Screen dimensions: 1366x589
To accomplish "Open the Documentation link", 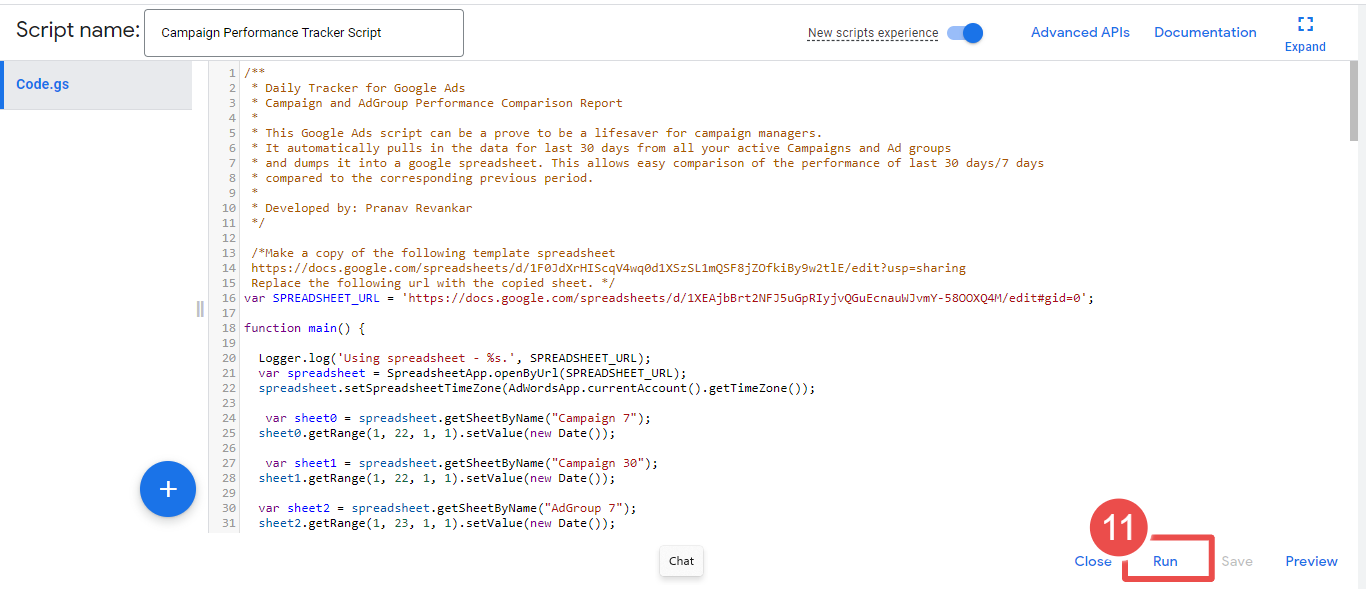I will (x=1205, y=33).
